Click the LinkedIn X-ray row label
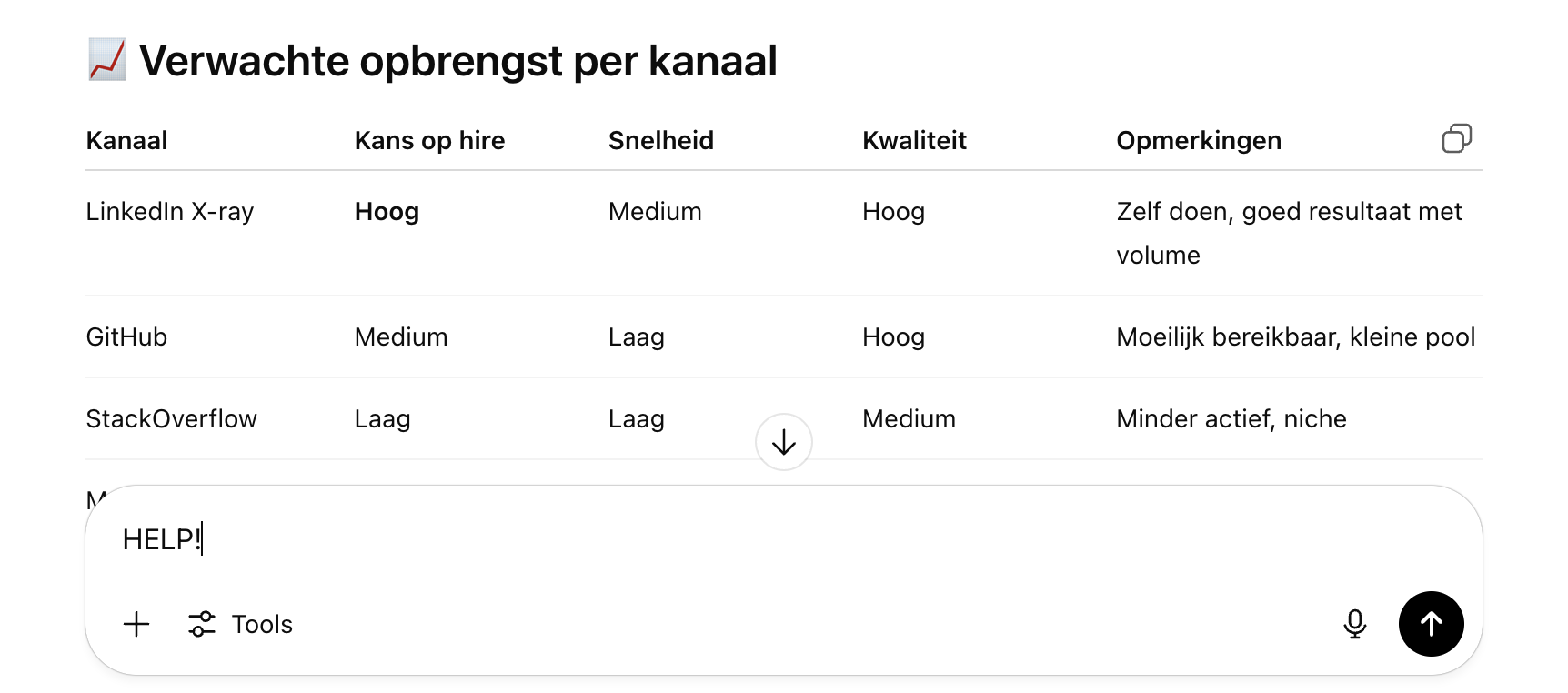Image resolution: width=1568 pixels, height=693 pixels. [x=169, y=212]
